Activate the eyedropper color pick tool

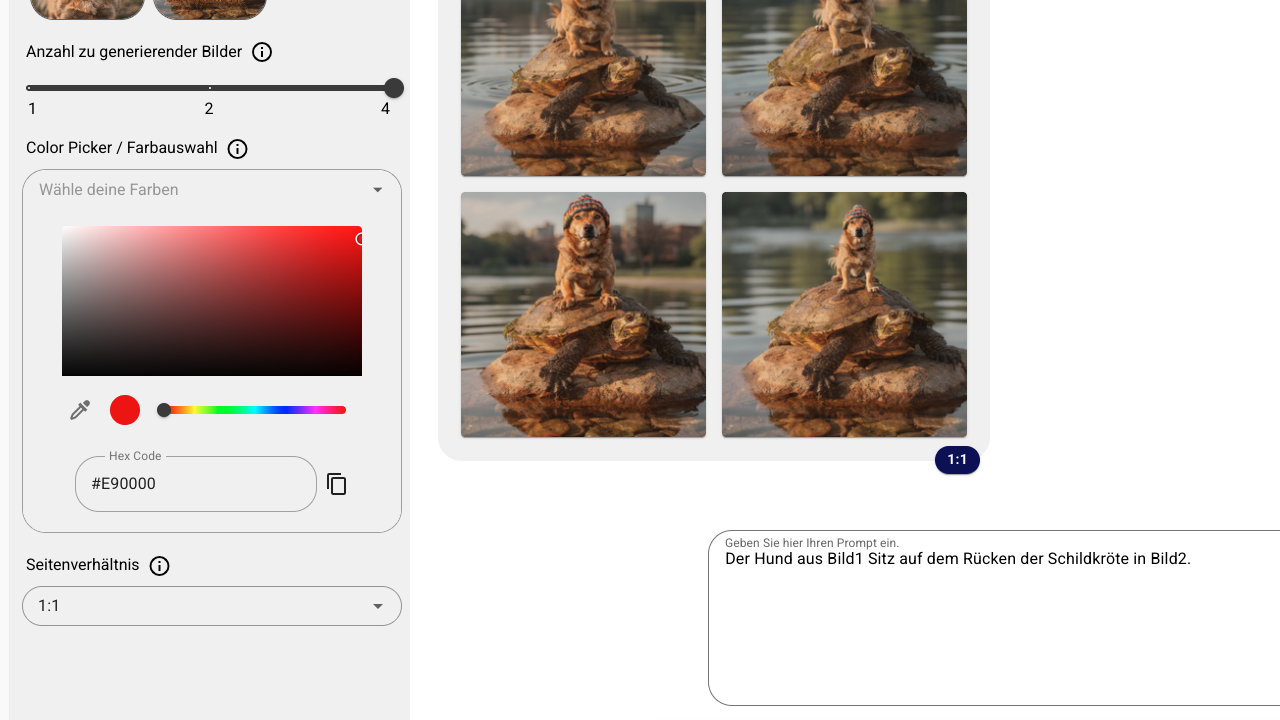coord(80,410)
